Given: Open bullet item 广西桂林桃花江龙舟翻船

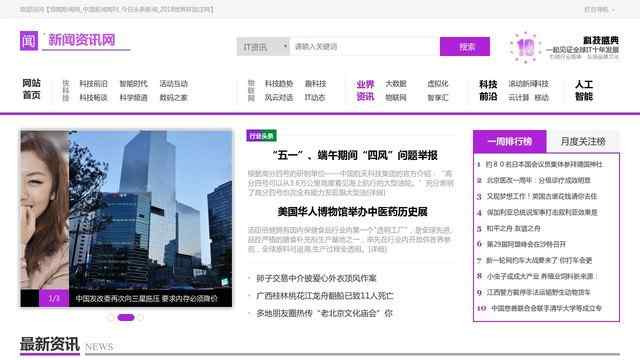Looking at the screenshot, I should [325, 296].
